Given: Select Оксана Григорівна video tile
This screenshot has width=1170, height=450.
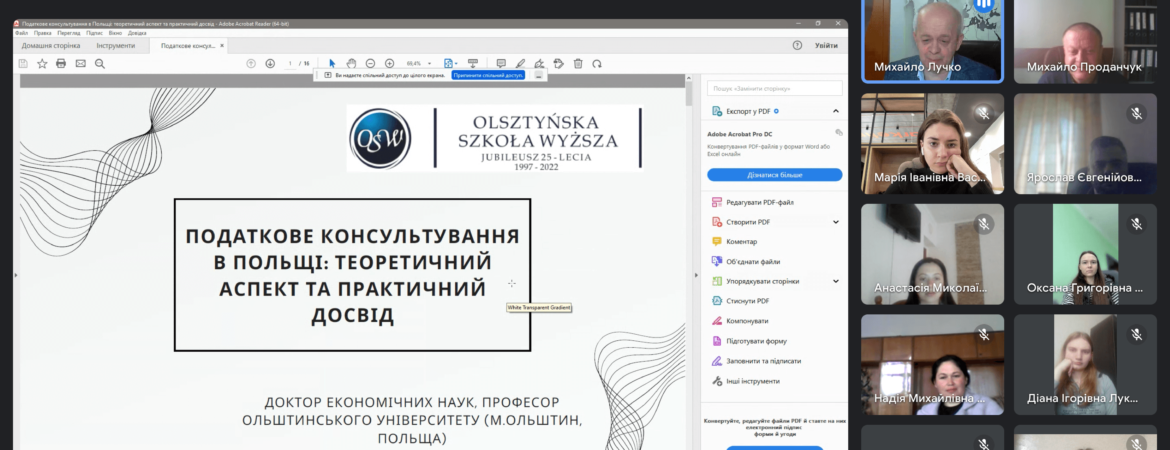Looking at the screenshot, I should point(1085,254).
